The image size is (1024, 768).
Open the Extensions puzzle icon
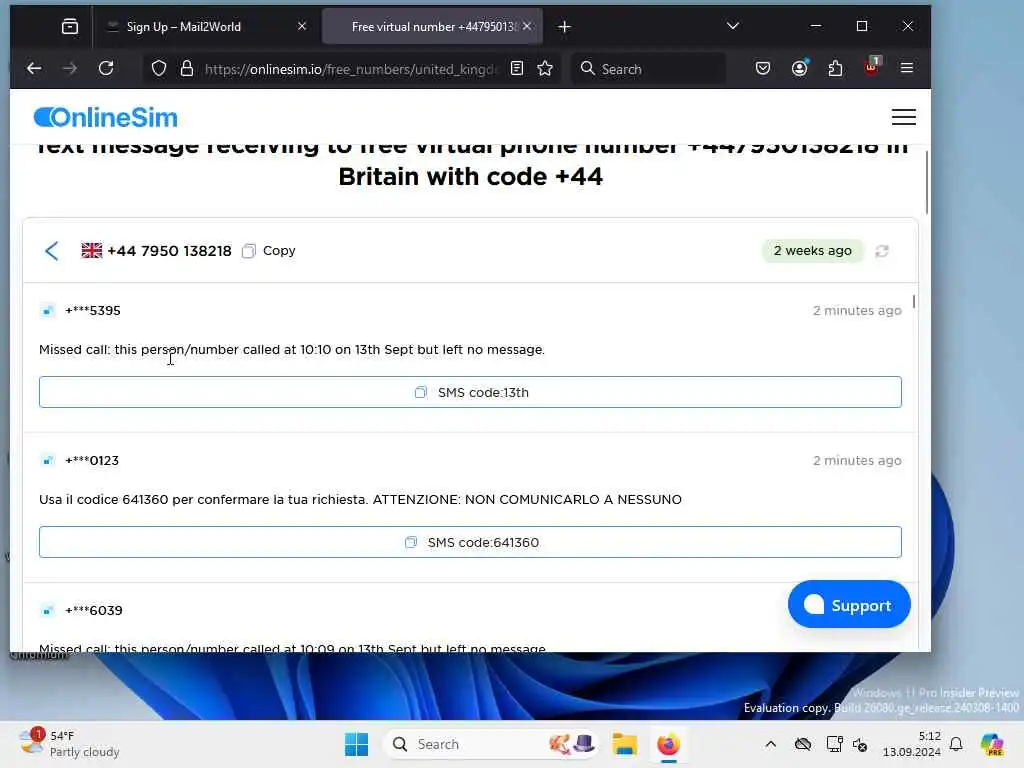(x=835, y=69)
